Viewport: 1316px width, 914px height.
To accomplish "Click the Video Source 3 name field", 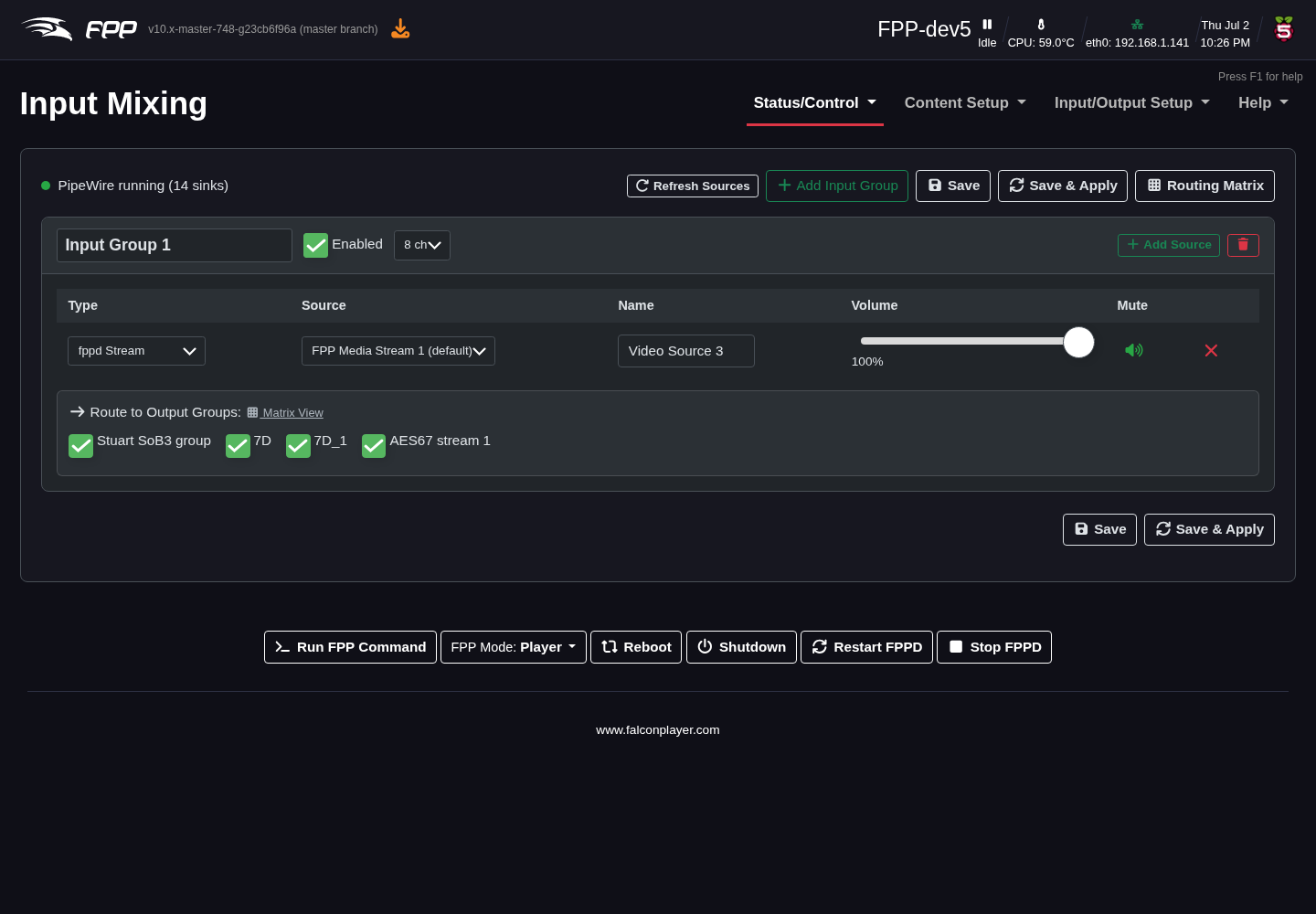I will [x=686, y=351].
